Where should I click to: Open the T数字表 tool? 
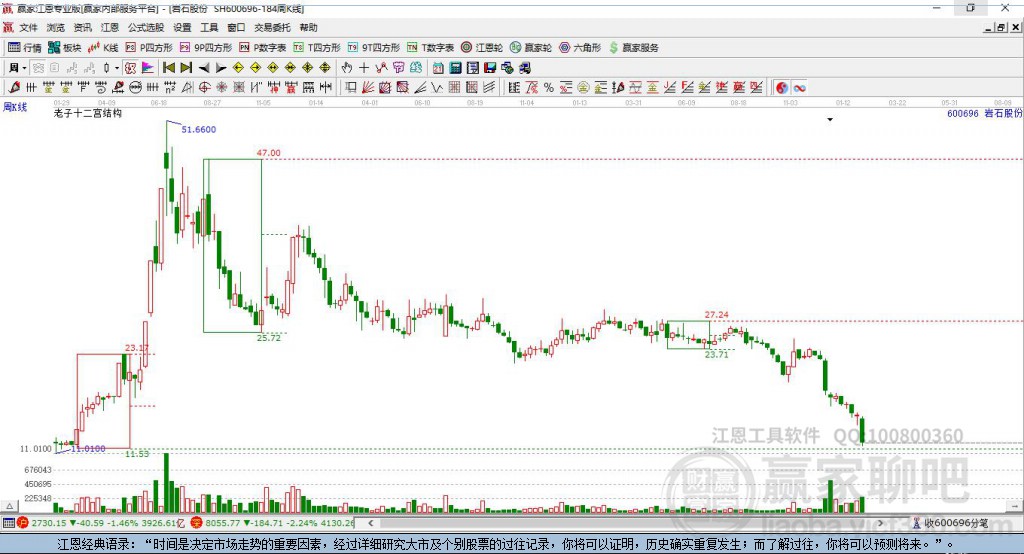pos(430,48)
